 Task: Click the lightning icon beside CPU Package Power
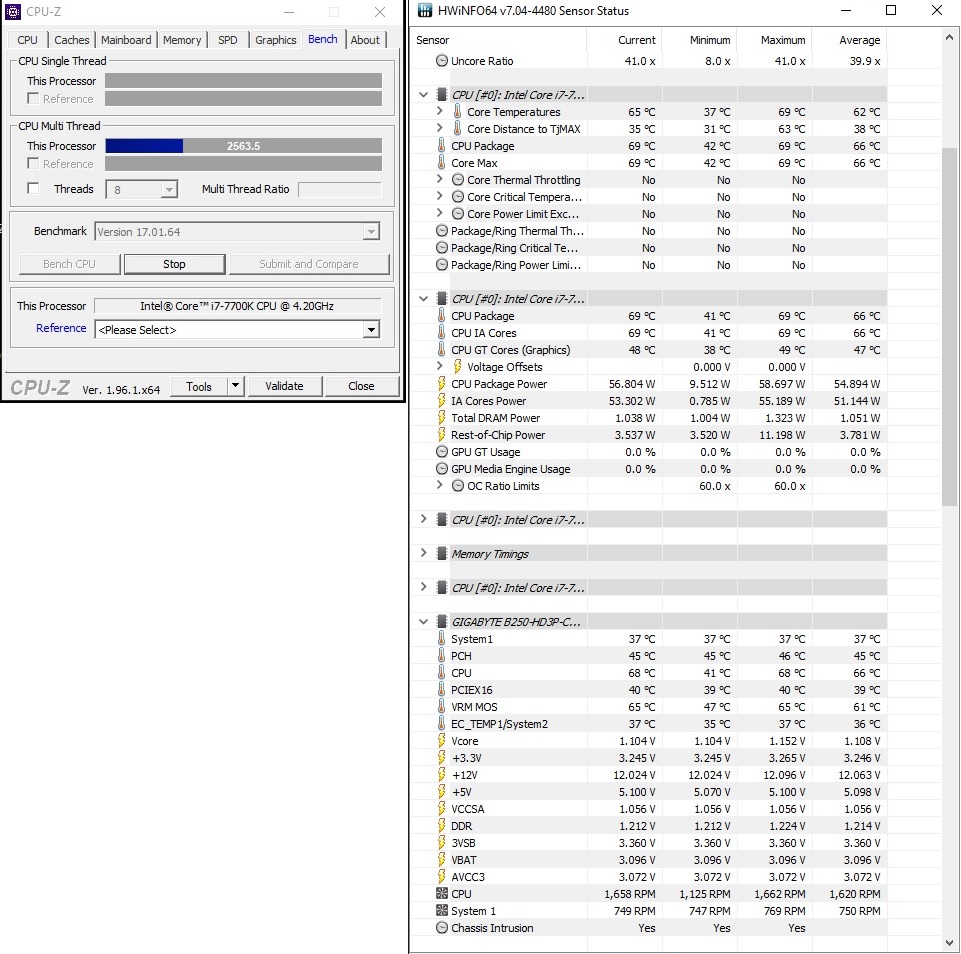441,384
